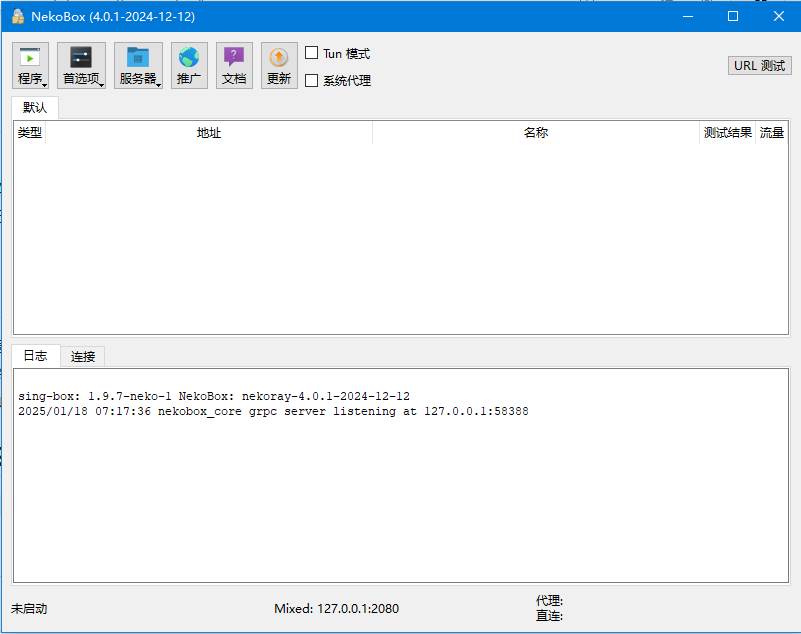Image resolution: width=801 pixels, height=634 pixels.
Task: Select the 默认 group tab
Action: (x=35, y=107)
